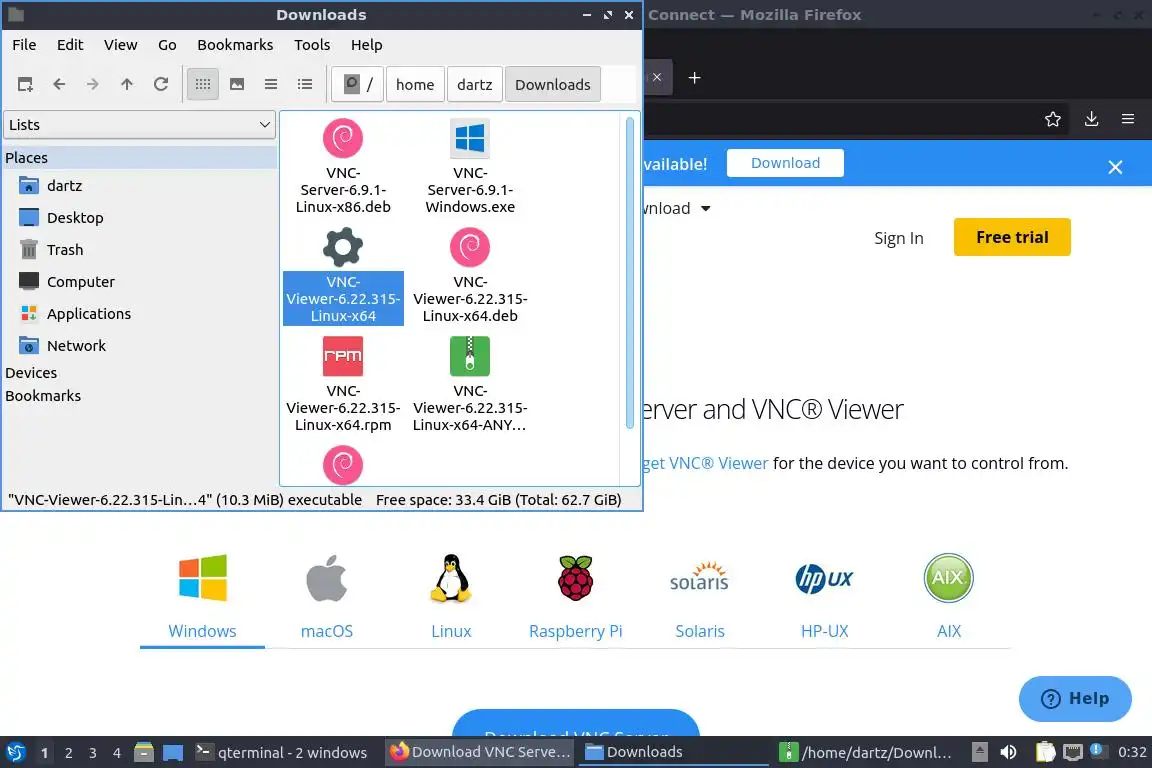Click the yellow Free trial button
Image resolution: width=1152 pixels, height=768 pixels.
1012,237
